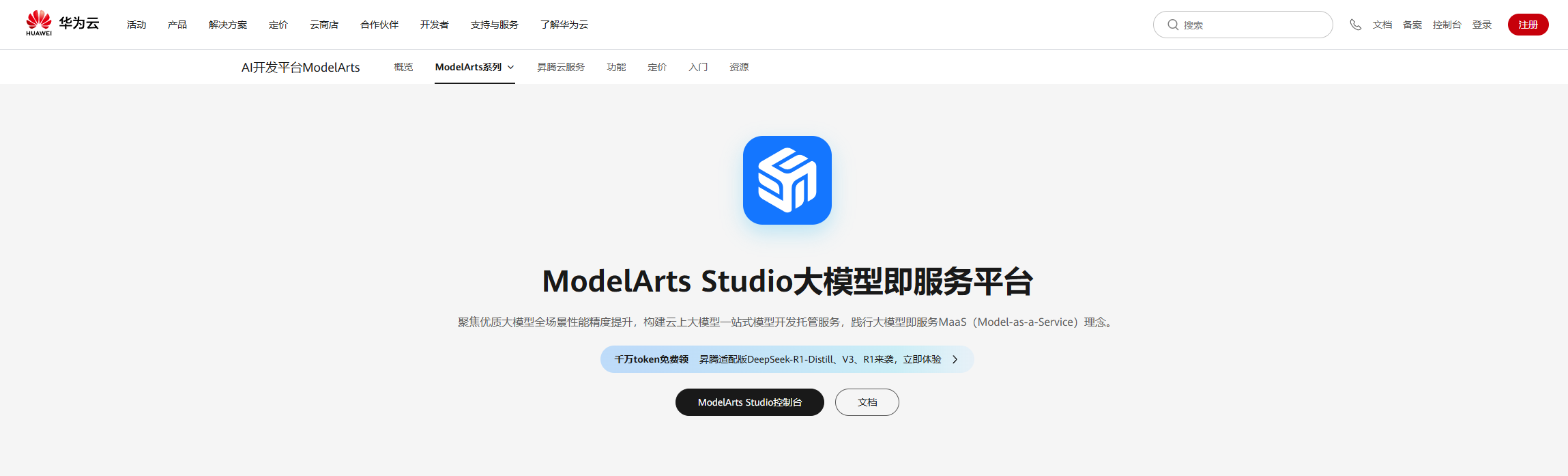Switch to the 概览 tab
The width and height of the screenshot is (1568, 476).
[403, 67]
